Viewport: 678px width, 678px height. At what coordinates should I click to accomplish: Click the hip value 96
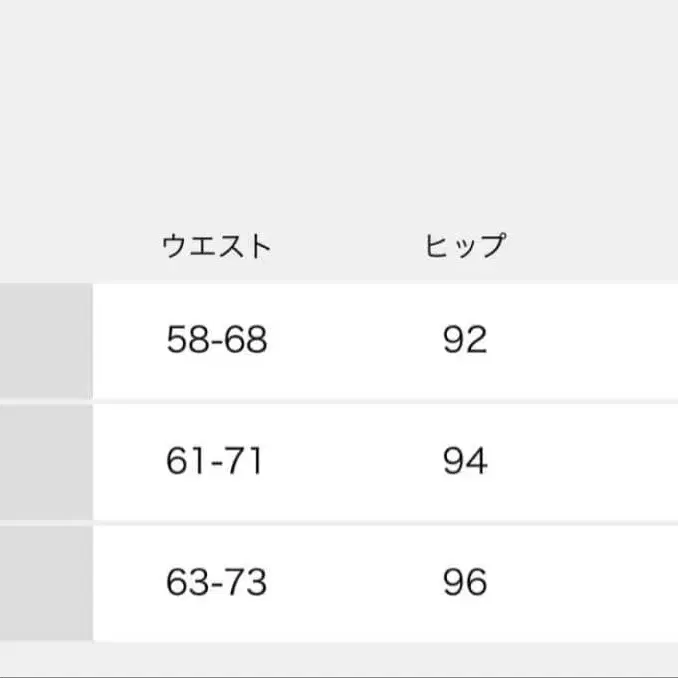click(x=465, y=582)
